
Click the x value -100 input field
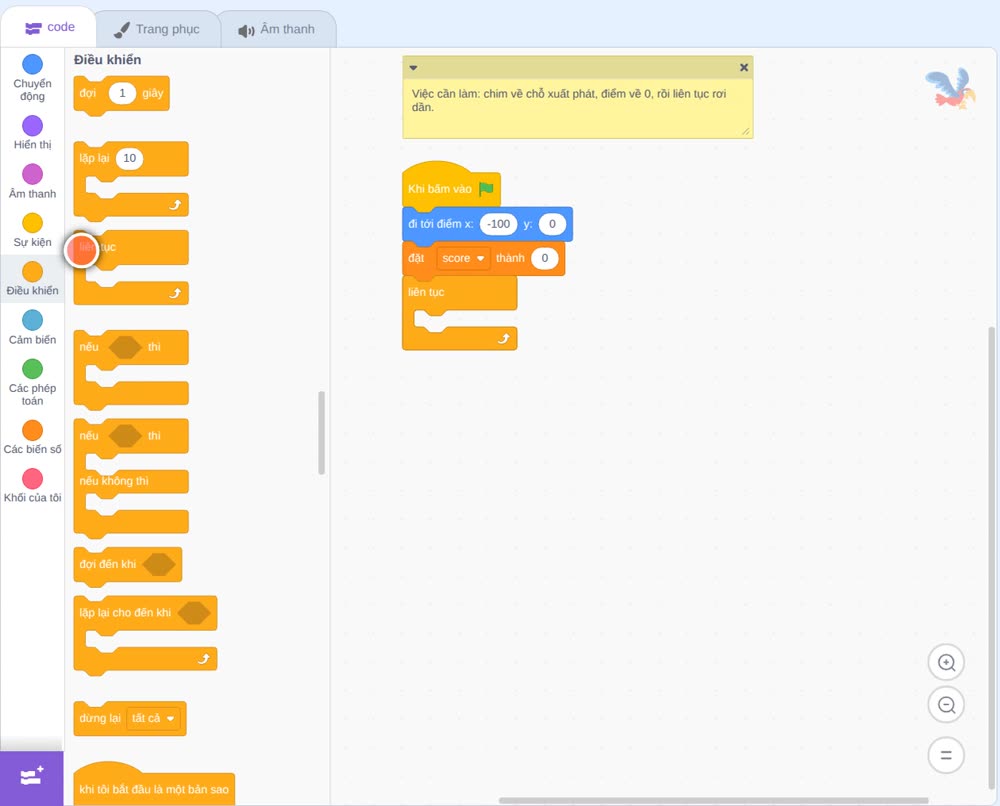498,224
